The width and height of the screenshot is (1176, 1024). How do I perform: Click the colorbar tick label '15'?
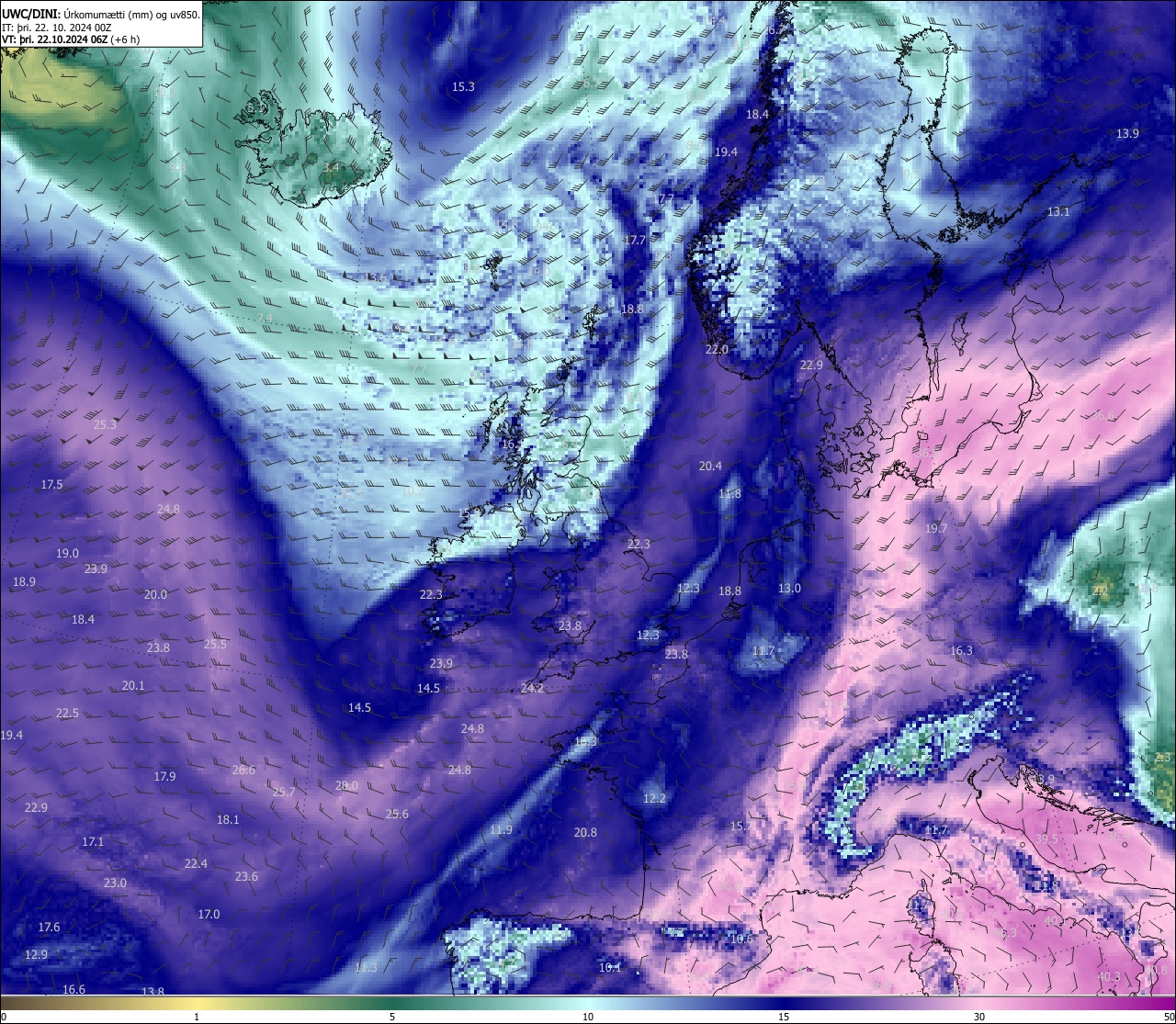click(784, 1017)
